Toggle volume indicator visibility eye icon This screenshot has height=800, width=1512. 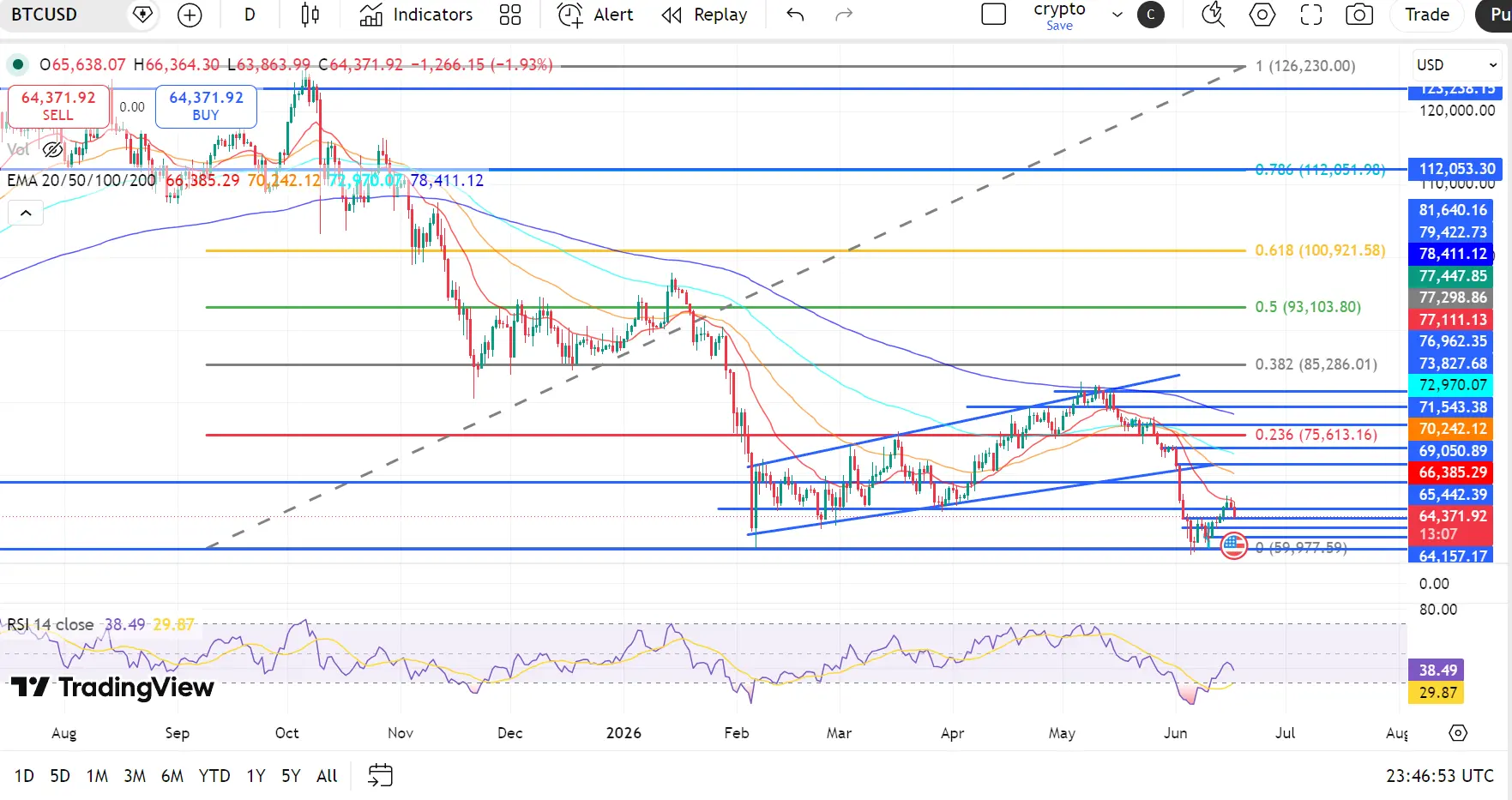(x=52, y=150)
